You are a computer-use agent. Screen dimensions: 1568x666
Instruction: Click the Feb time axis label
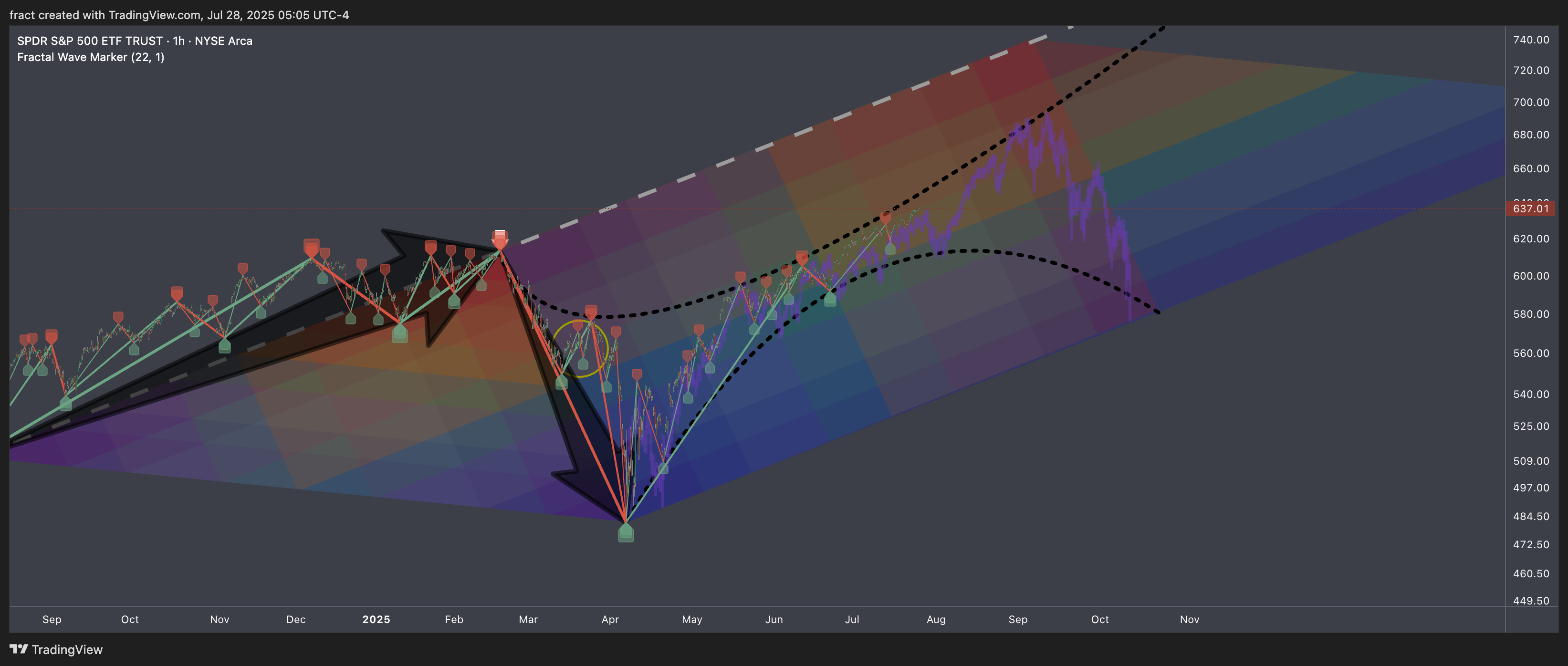(454, 619)
